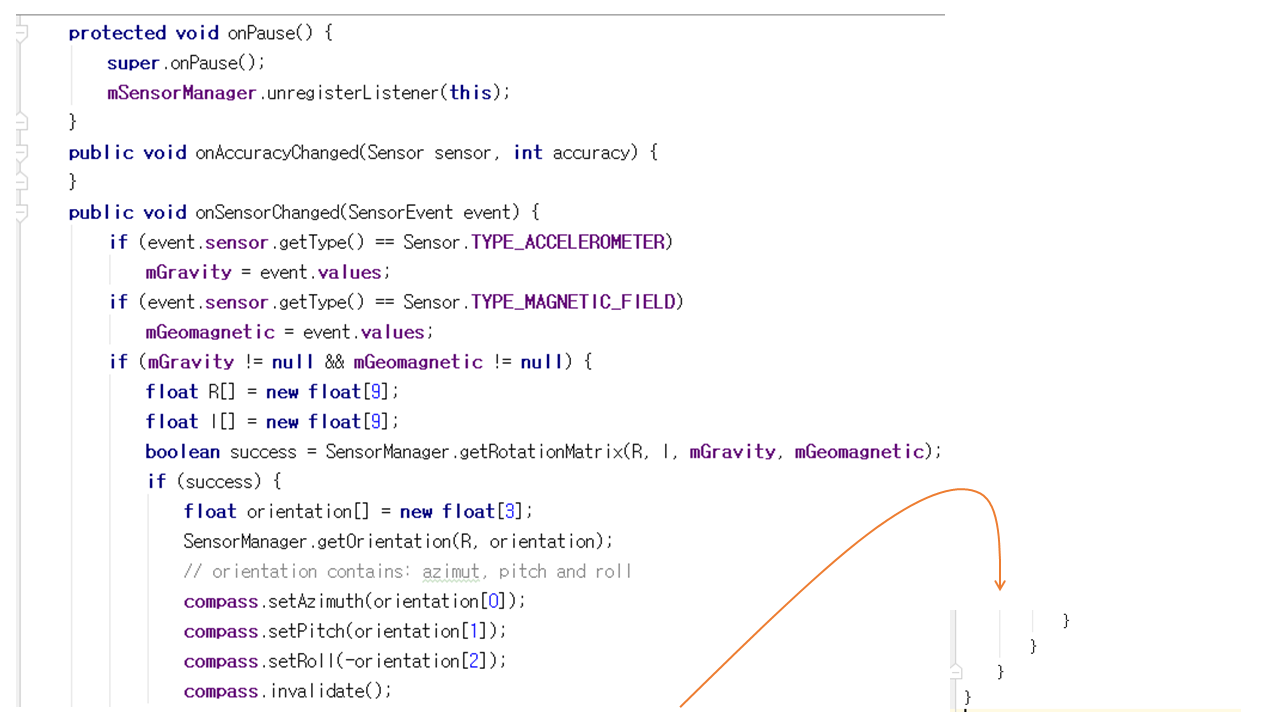Click fold end marker in right code snippet

957,671
